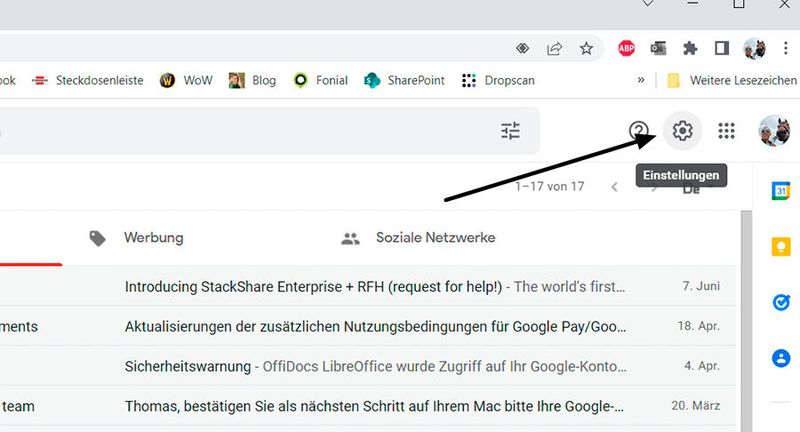
Task: Expand hidden bookmarks chevron
Action: coord(641,80)
